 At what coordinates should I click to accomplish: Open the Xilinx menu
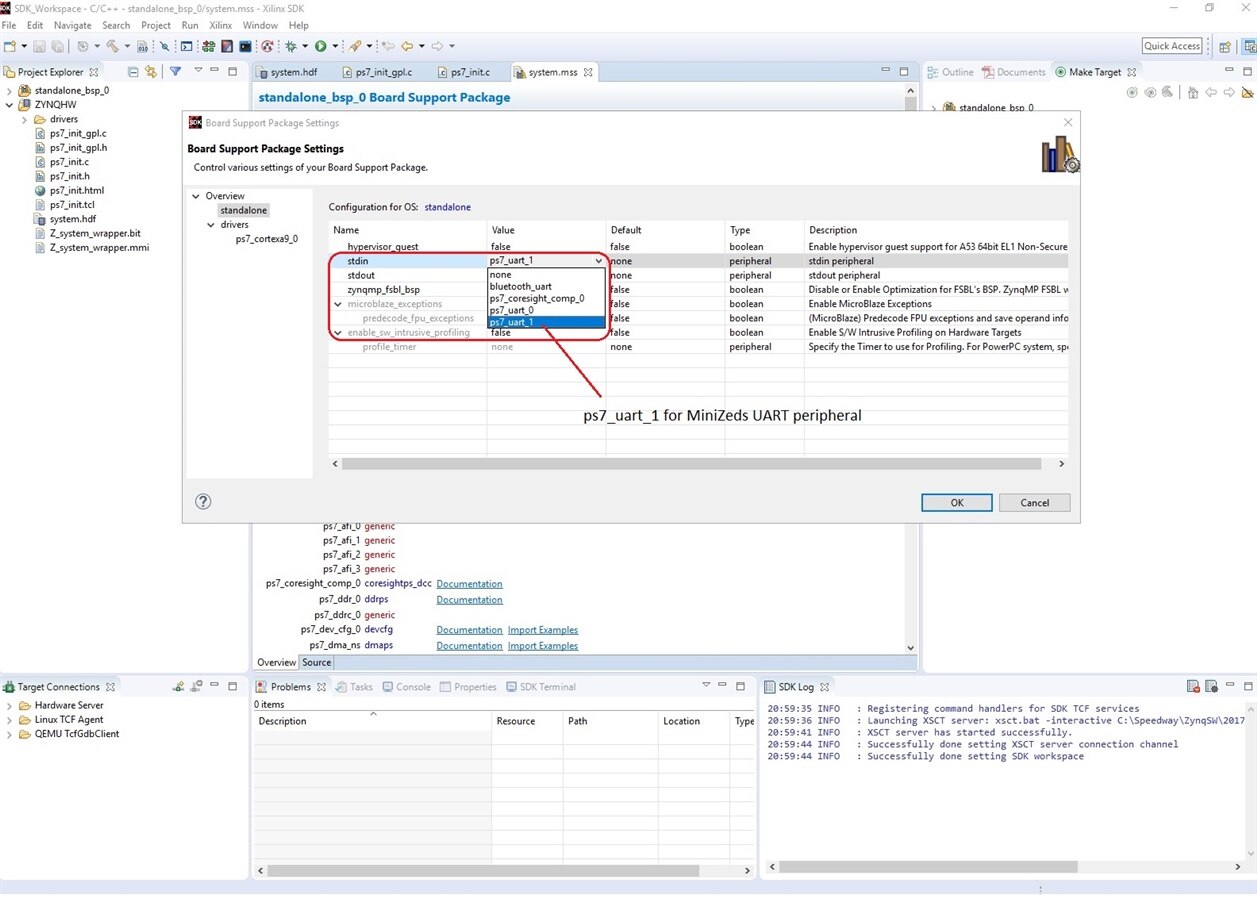coord(220,25)
